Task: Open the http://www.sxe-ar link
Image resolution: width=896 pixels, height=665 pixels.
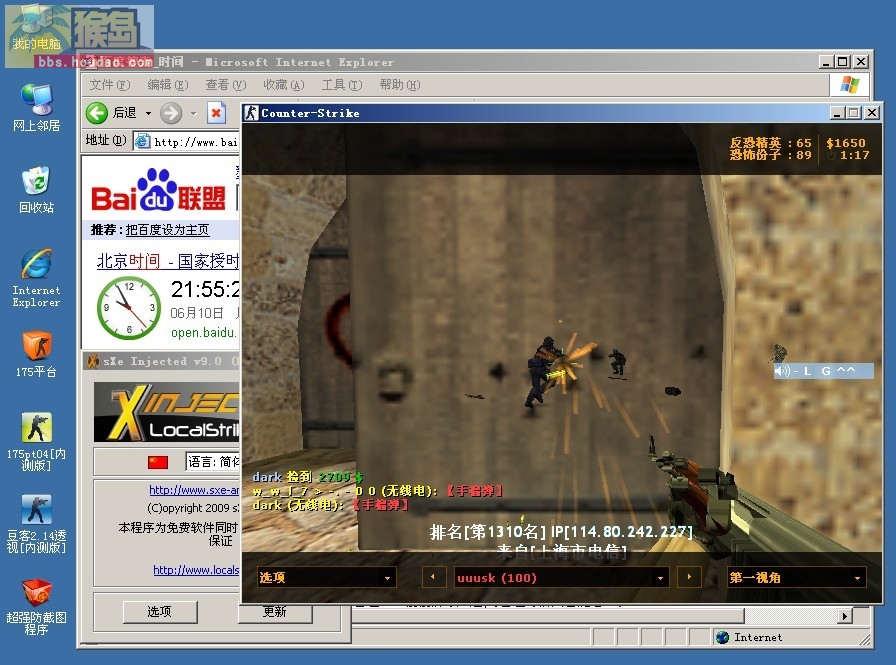Action: [194, 490]
